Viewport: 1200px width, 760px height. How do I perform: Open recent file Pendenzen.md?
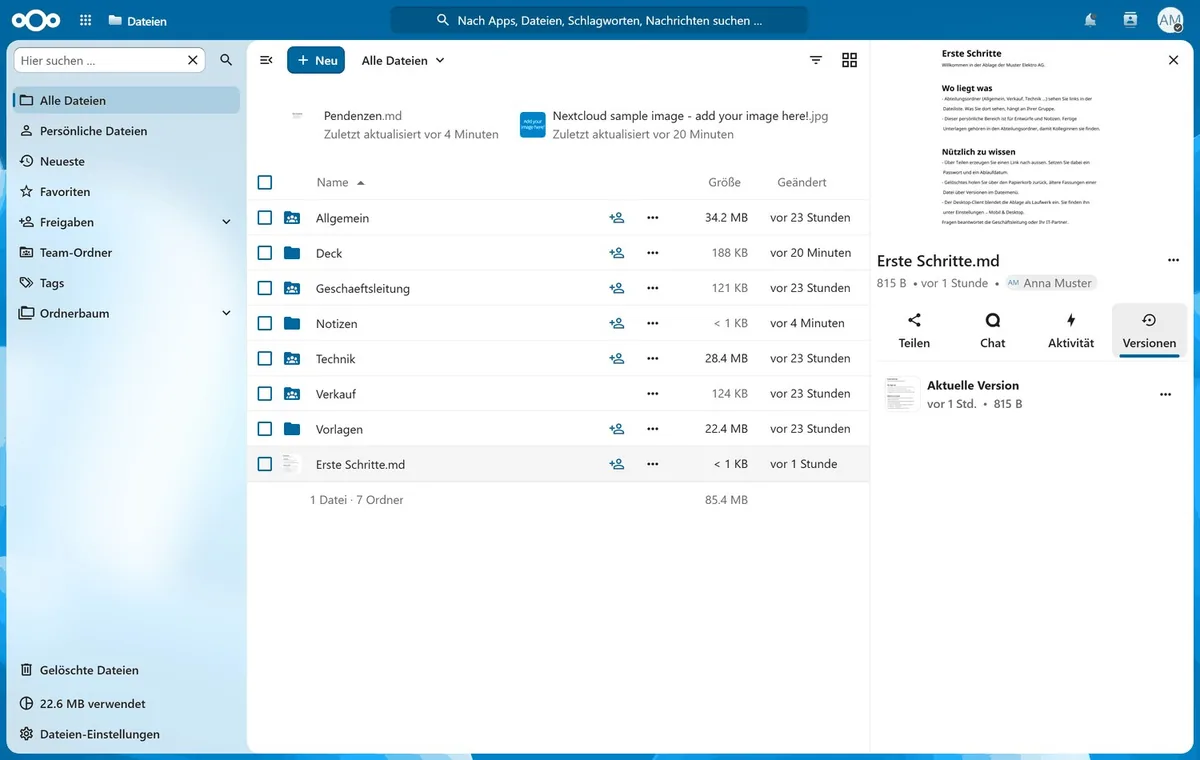(394, 125)
